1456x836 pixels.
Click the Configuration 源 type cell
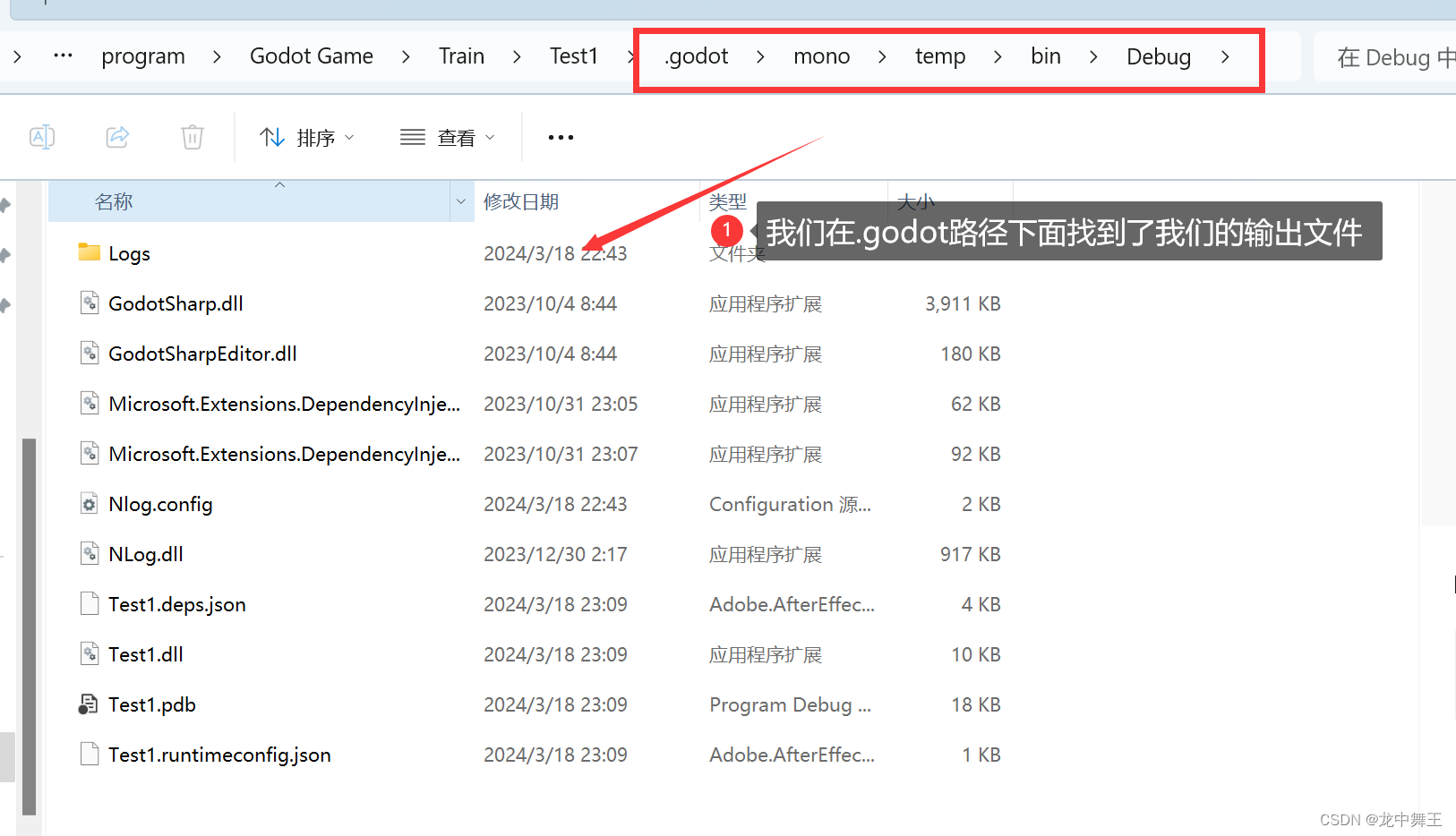tap(790, 504)
